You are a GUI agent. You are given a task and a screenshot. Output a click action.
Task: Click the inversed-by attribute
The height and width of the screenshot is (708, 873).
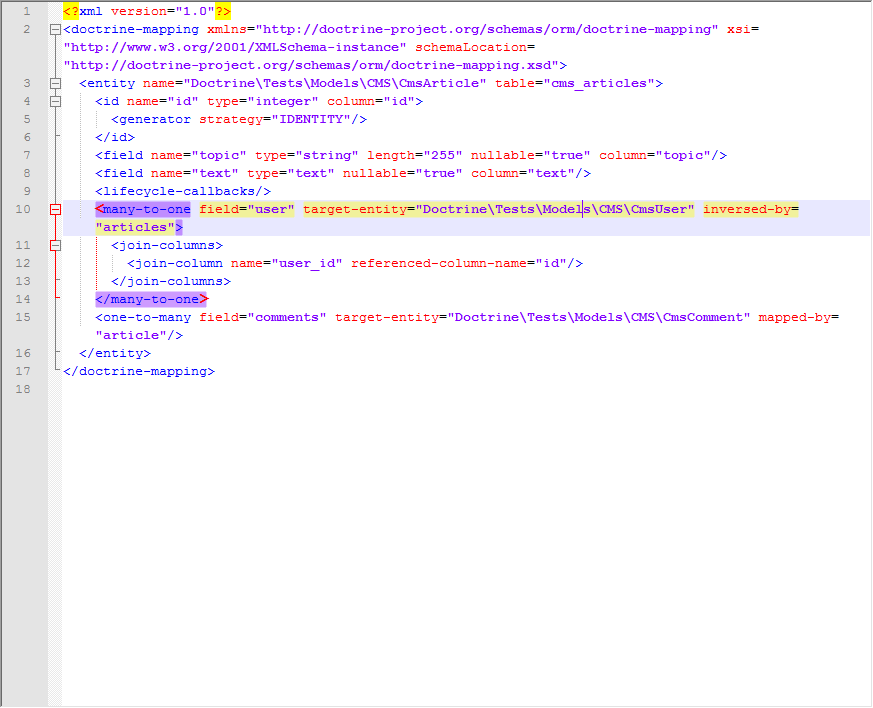coord(747,209)
